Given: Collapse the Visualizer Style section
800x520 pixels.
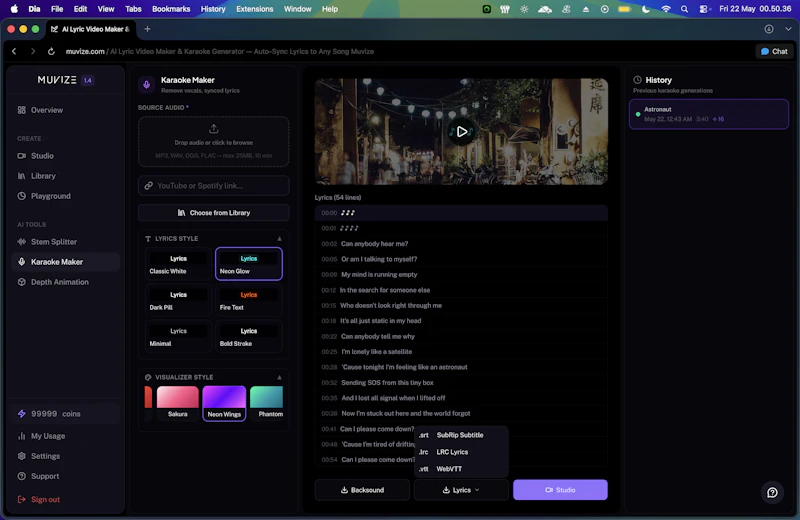Looking at the screenshot, I should coord(279,378).
